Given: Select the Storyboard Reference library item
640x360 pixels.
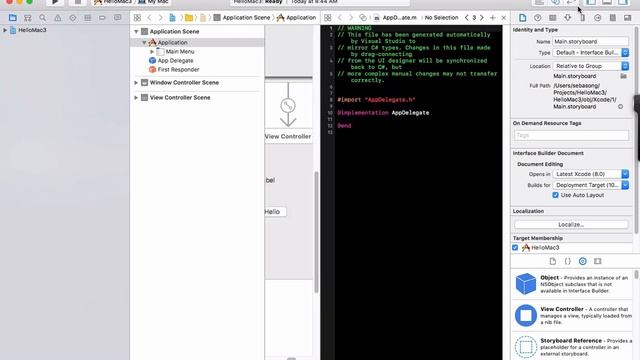Looking at the screenshot, I should tap(571, 347).
